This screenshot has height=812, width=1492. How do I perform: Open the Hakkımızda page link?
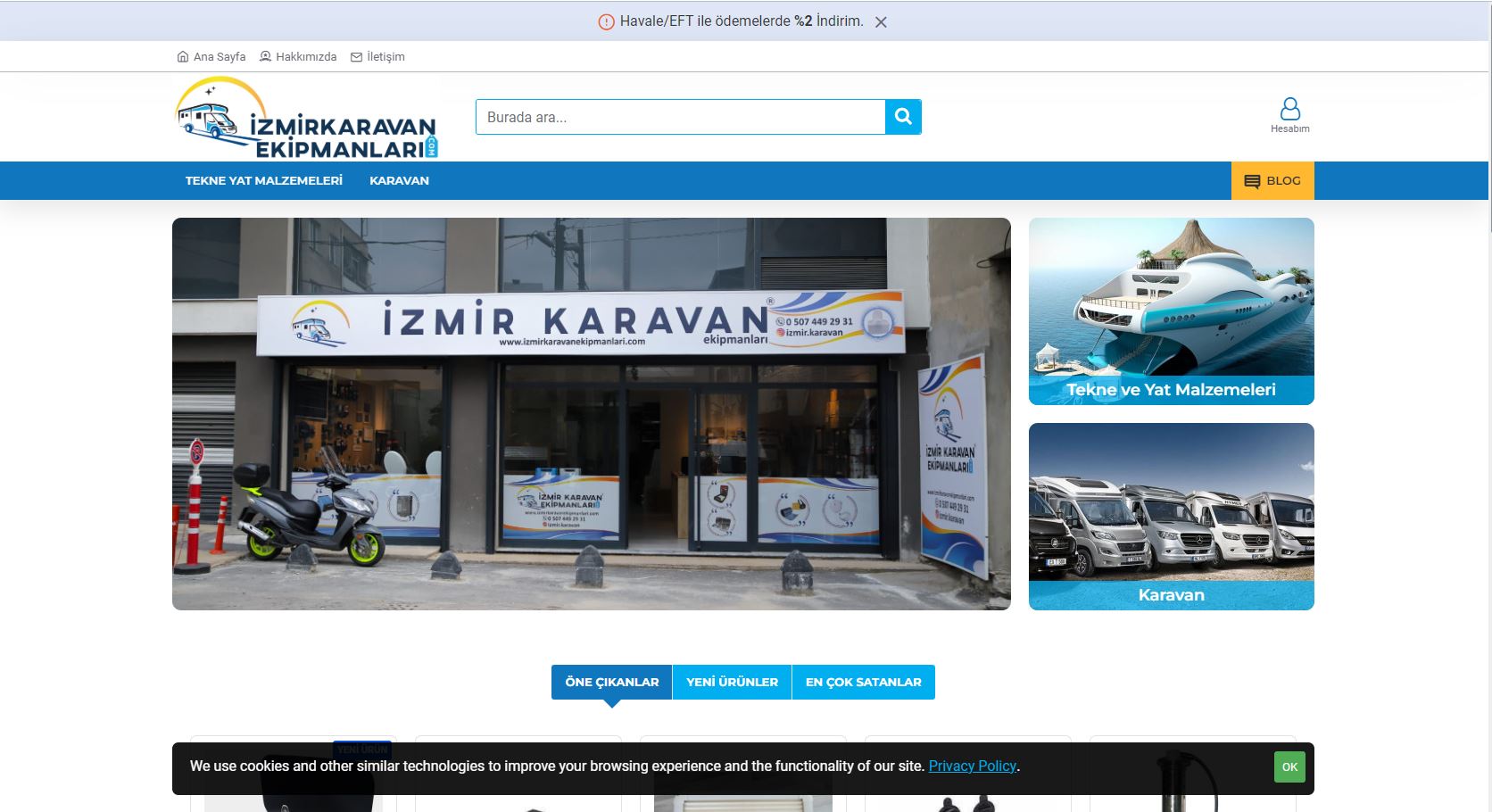pyautogui.click(x=298, y=56)
